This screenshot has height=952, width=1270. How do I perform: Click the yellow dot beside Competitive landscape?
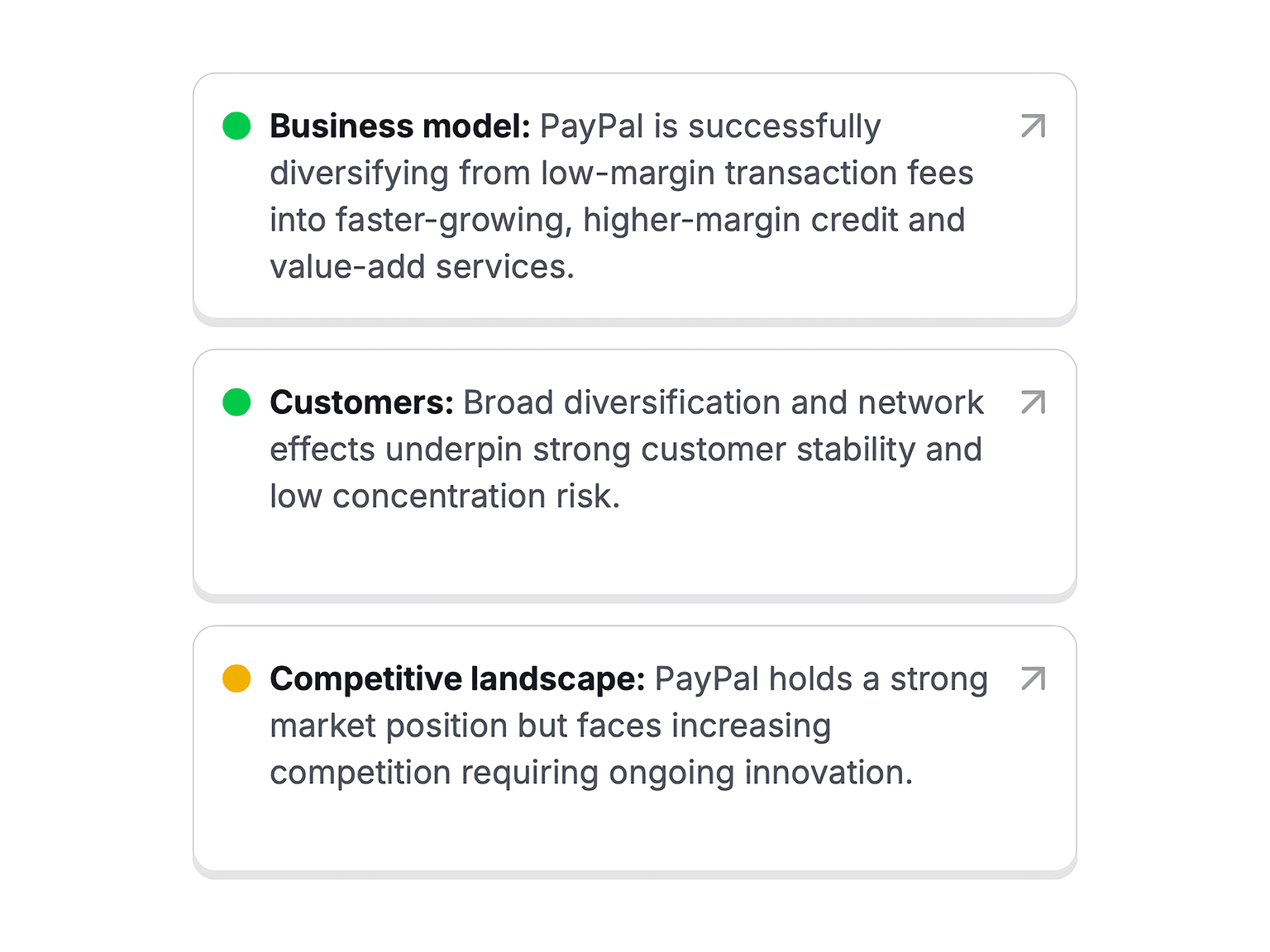(x=236, y=678)
